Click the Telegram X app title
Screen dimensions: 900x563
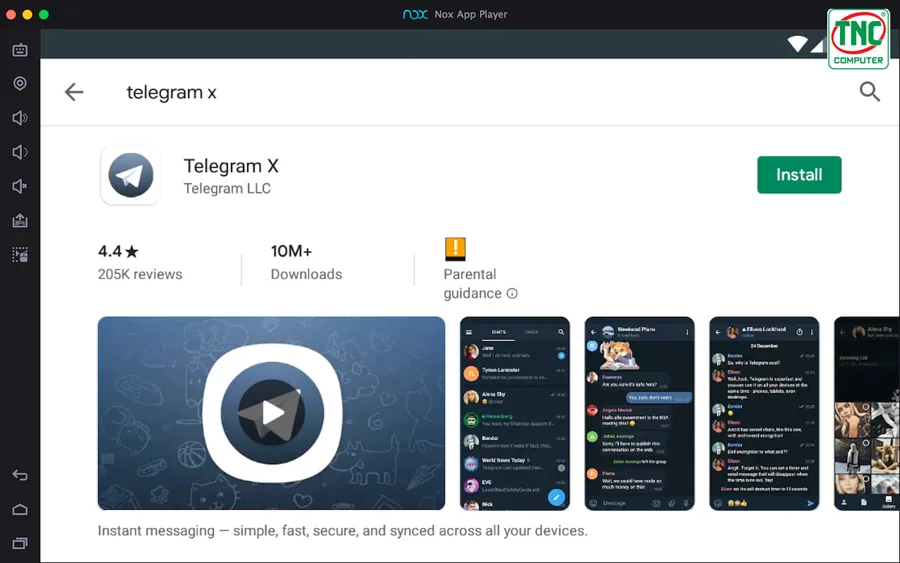pos(231,166)
